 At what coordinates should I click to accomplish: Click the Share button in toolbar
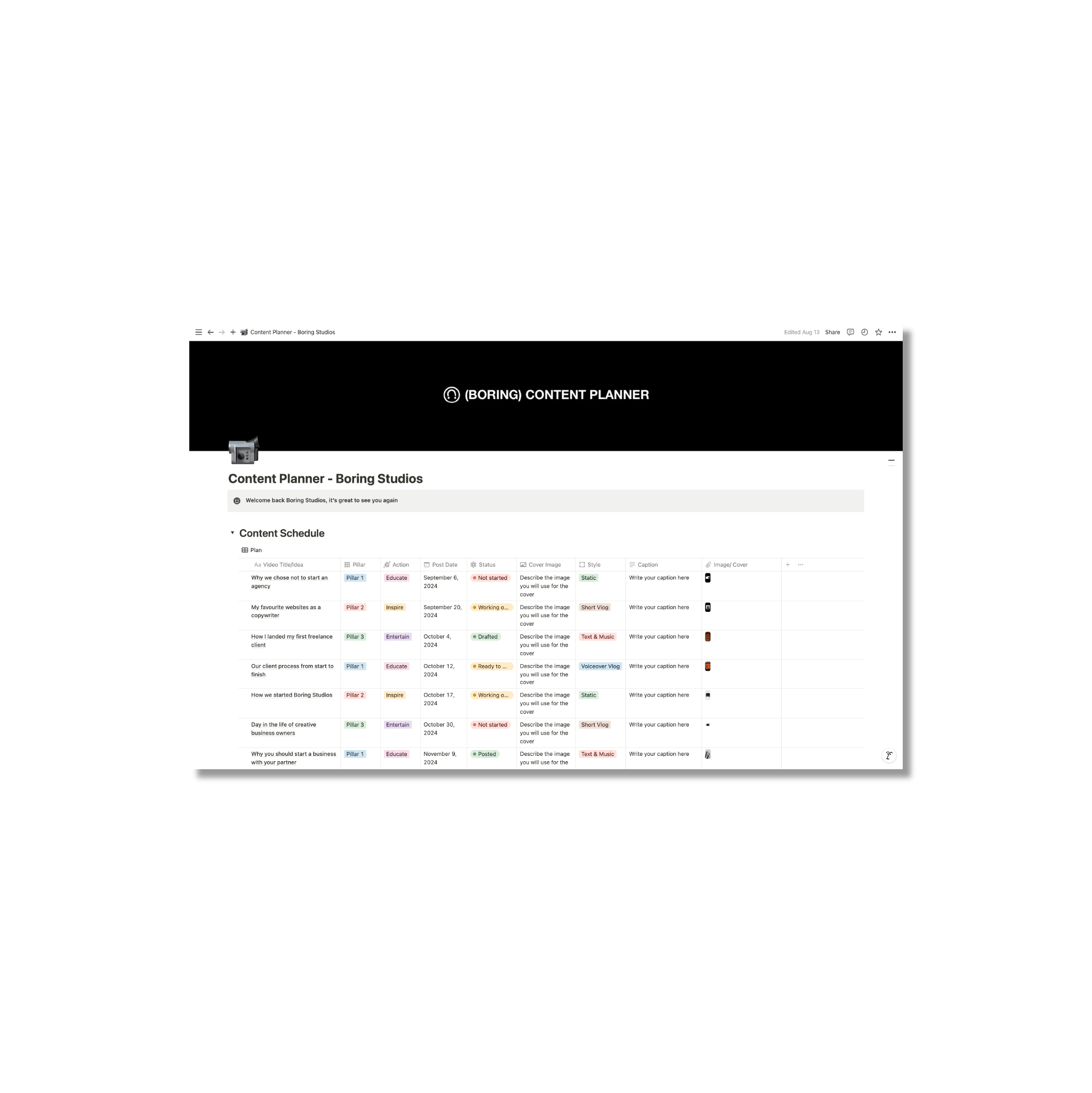tap(832, 332)
